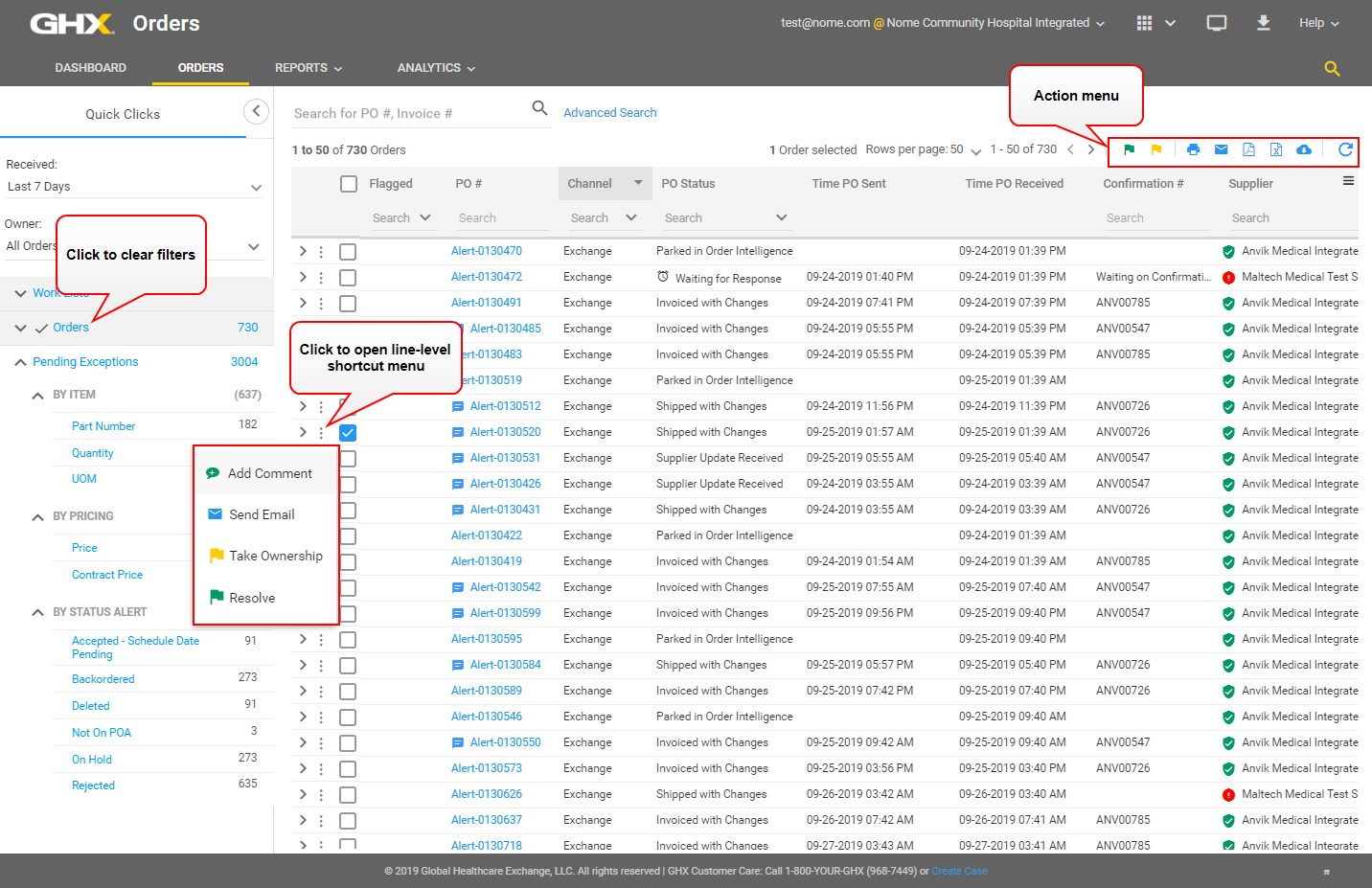Click the PO search magnifier icon
The height and width of the screenshot is (888, 1372).
click(540, 108)
